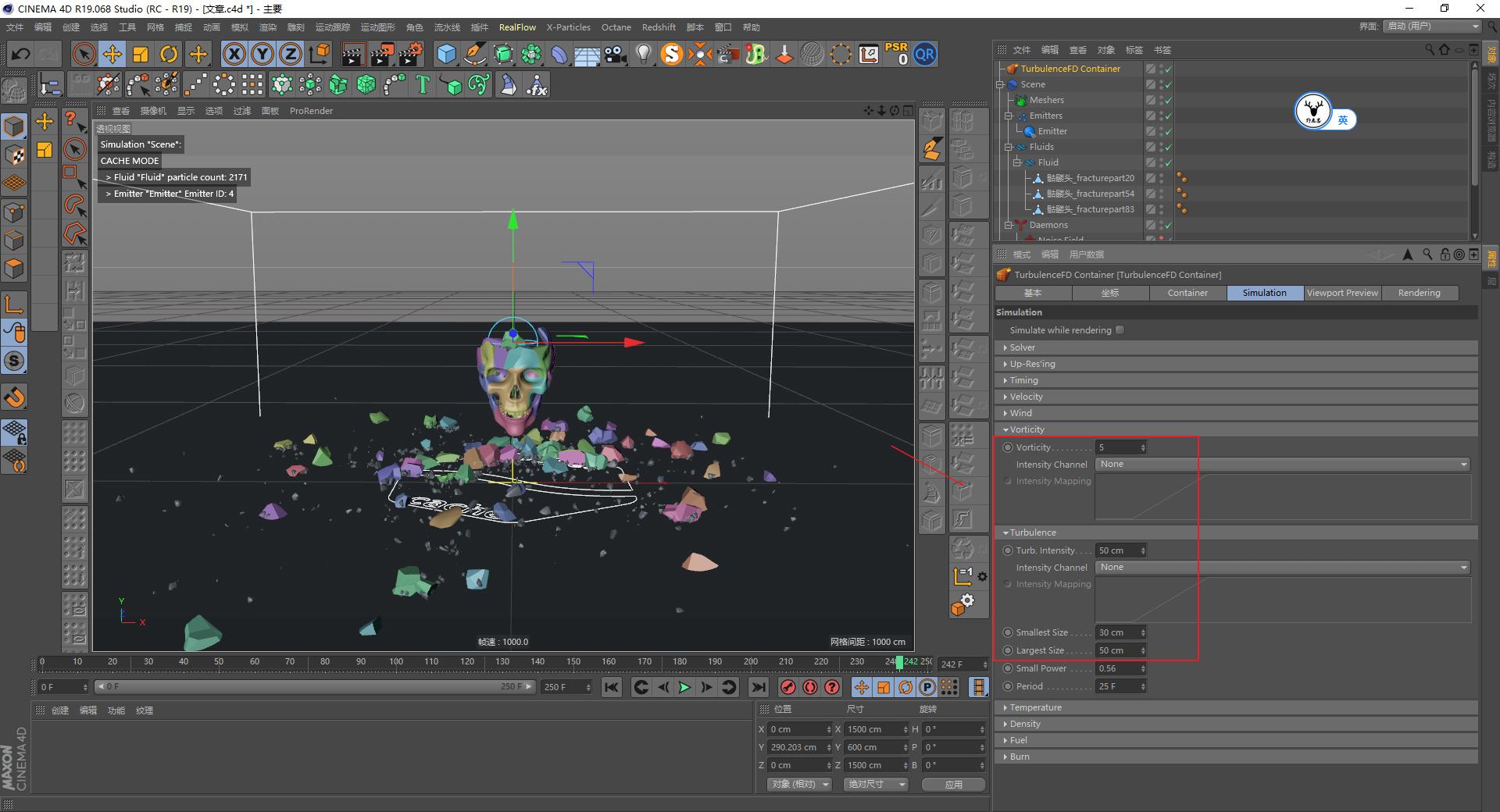Collapse the Vorticity section
The width and height of the screenshot is (1500, 812).
click(x=1006, y=429)
